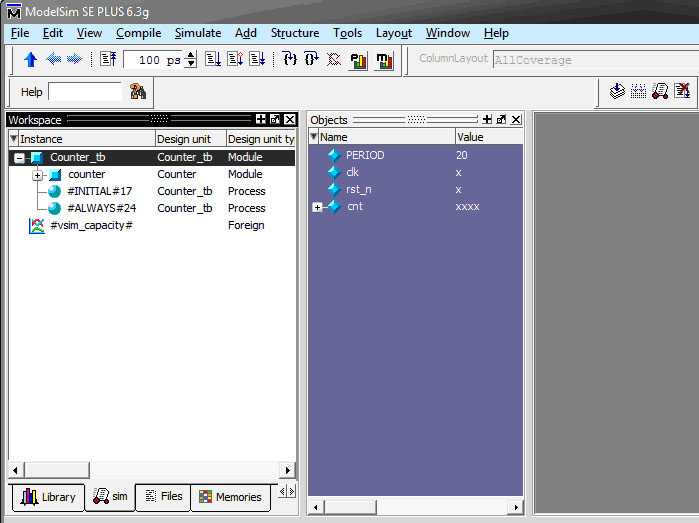The width and height of the screenshot is (699, 523).
Task: Undock the Workspace pane
Action: (x=275, y=119)
